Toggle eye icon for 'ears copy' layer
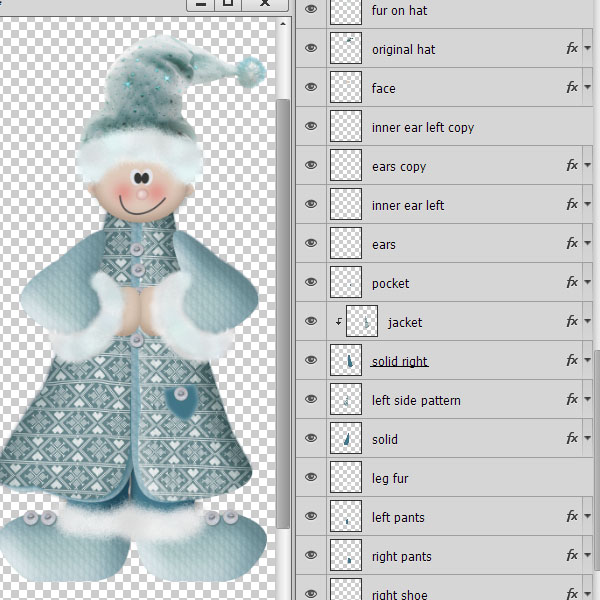Screen dimensions: 600x600 [x=311, y=165]
